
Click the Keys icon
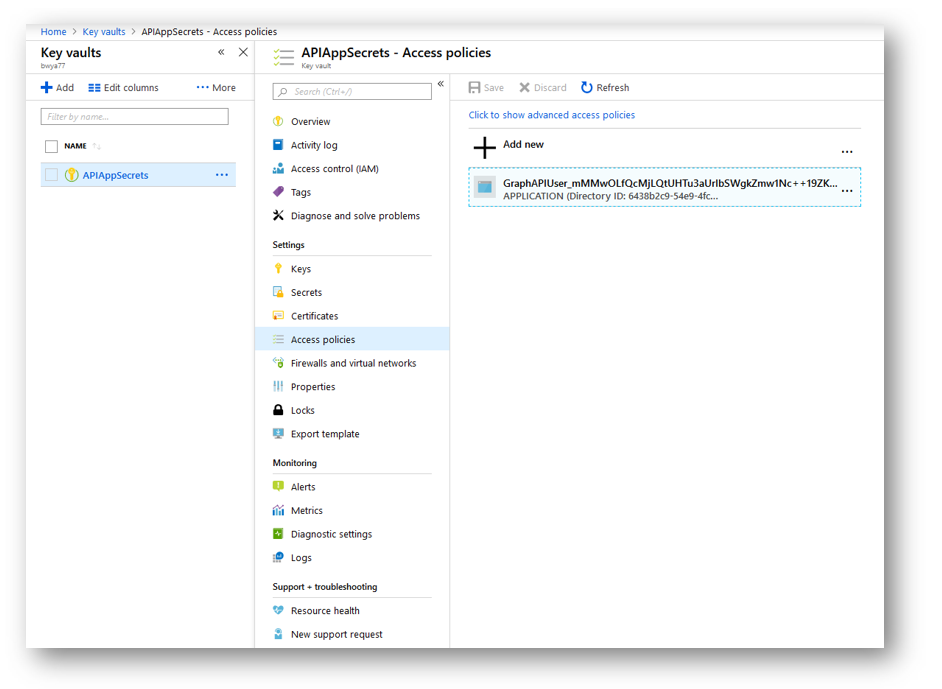tap(278, 269)
